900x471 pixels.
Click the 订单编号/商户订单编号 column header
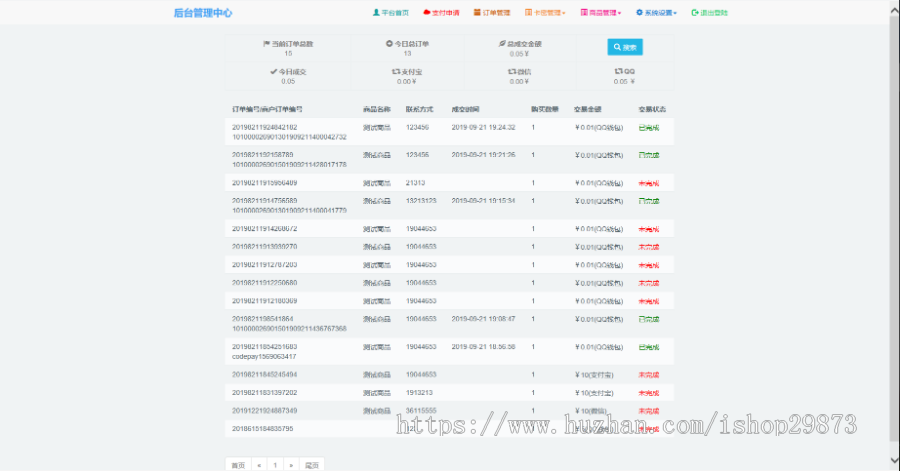[x=267, y=109]
